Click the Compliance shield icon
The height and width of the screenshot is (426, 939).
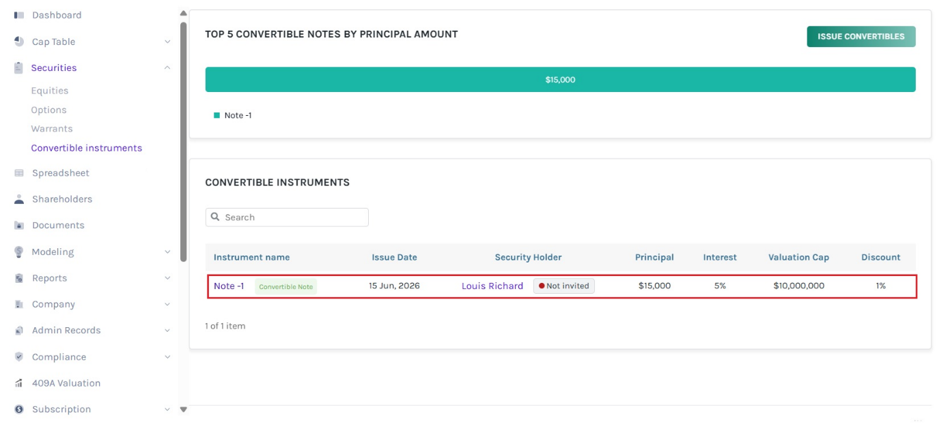(19, 356)
